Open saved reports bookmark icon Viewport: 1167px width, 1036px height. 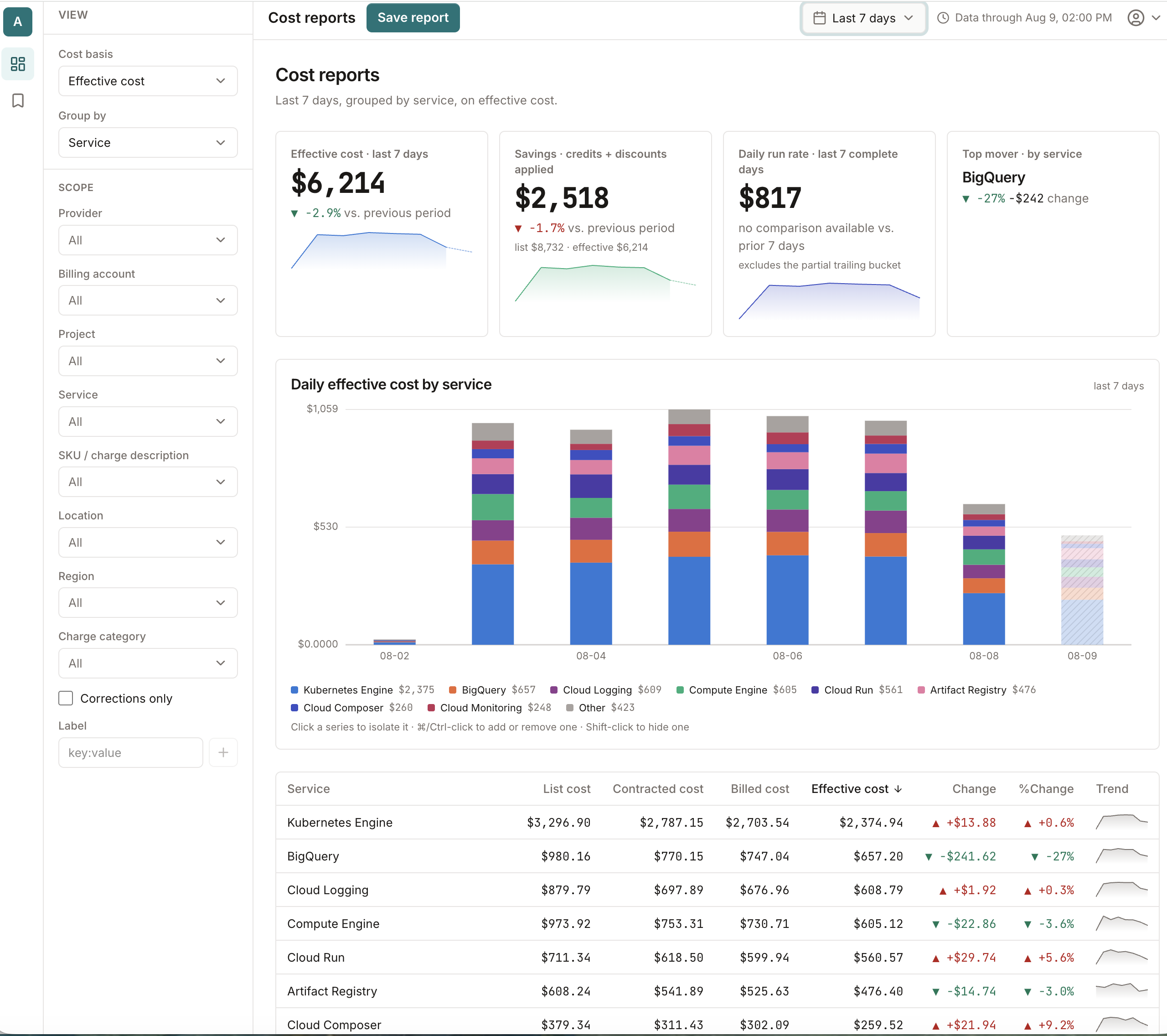(x=18, y=101)
